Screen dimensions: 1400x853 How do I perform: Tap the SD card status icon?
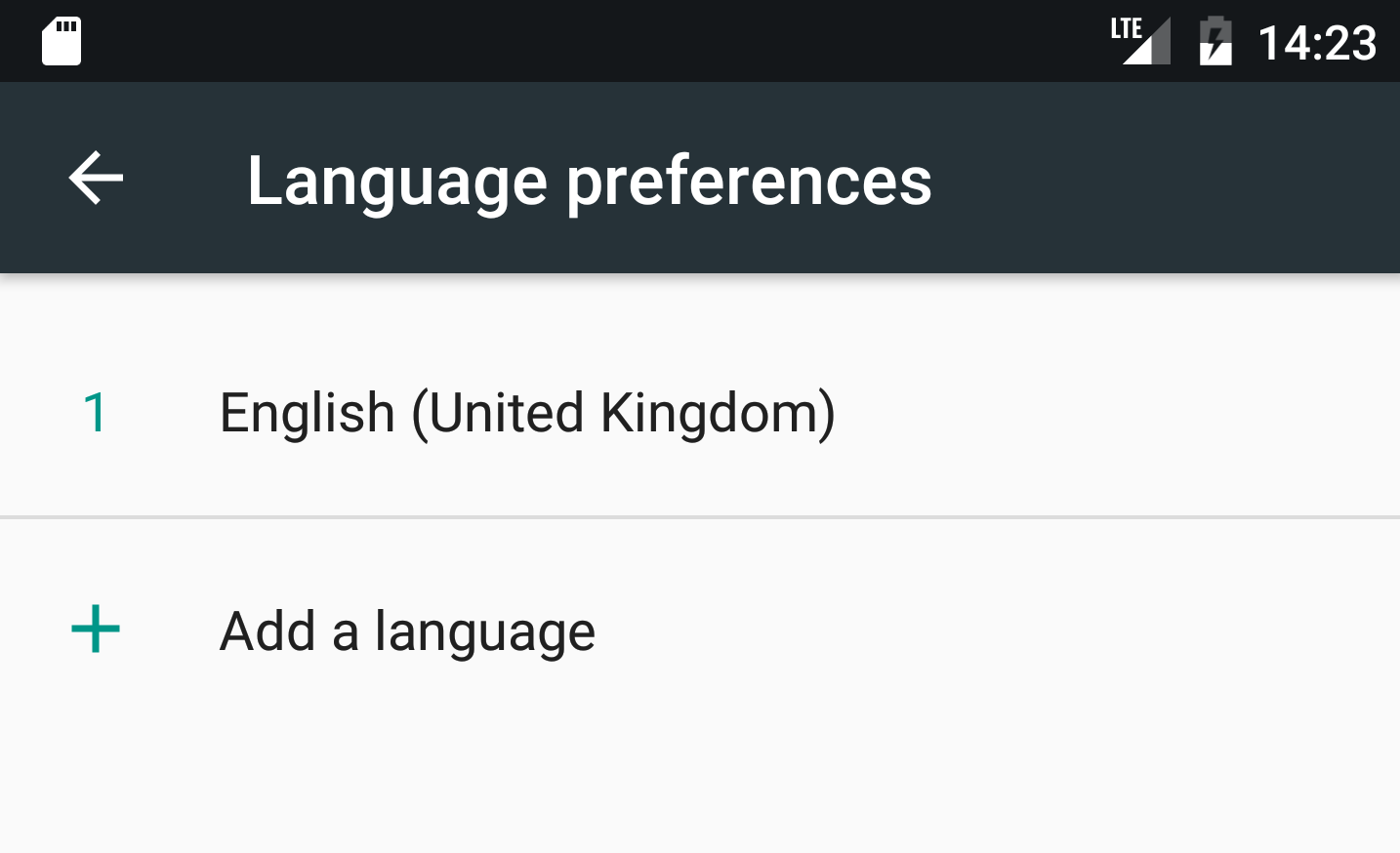click(x=62, y=42)
